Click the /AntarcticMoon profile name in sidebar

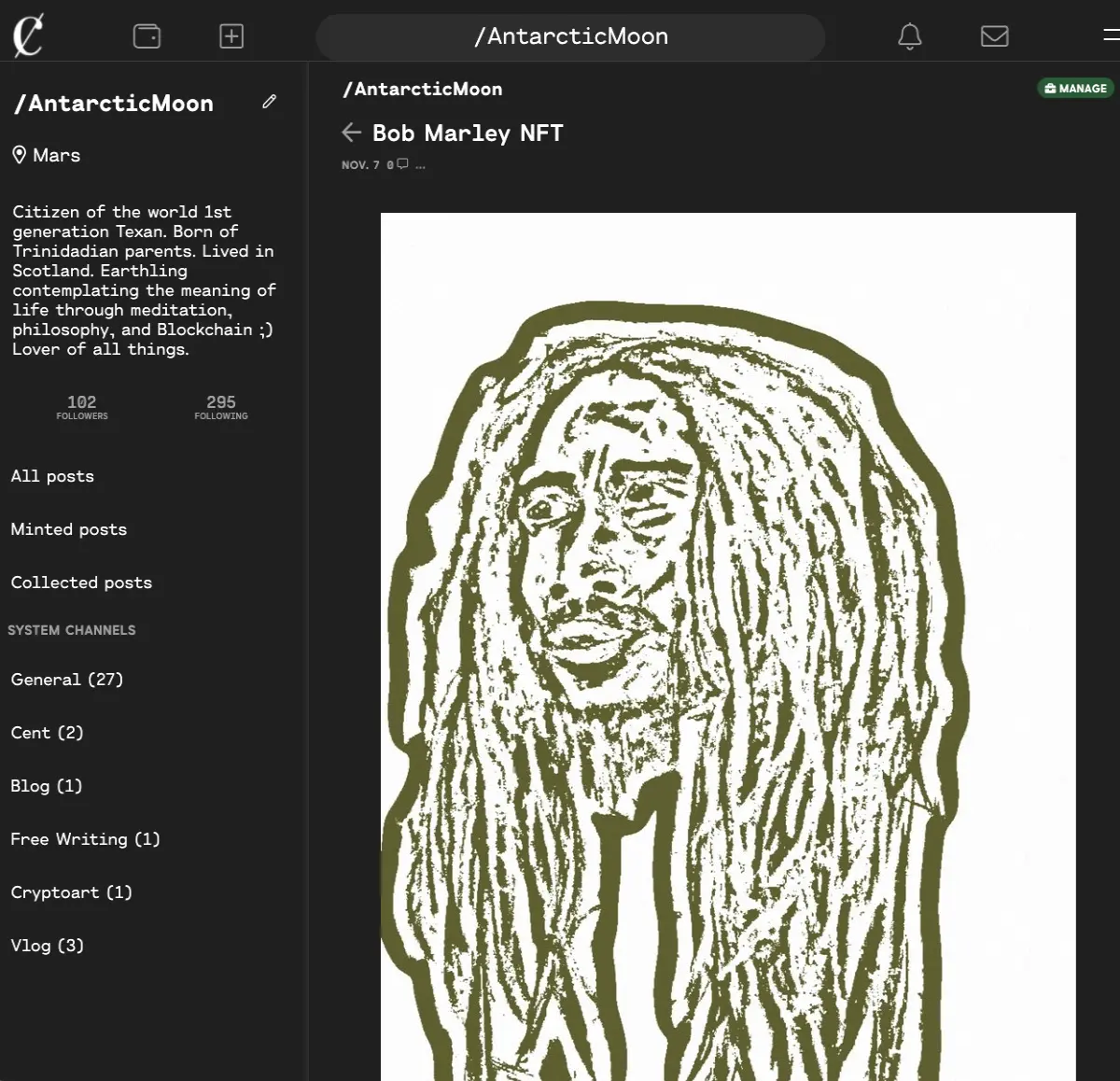coord(114,103)
